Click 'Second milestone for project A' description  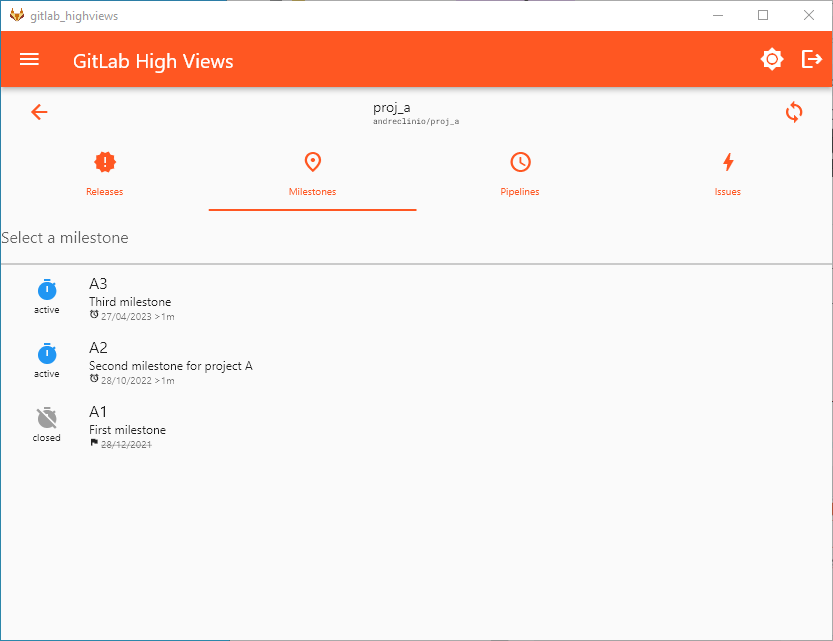pos(171,366)
